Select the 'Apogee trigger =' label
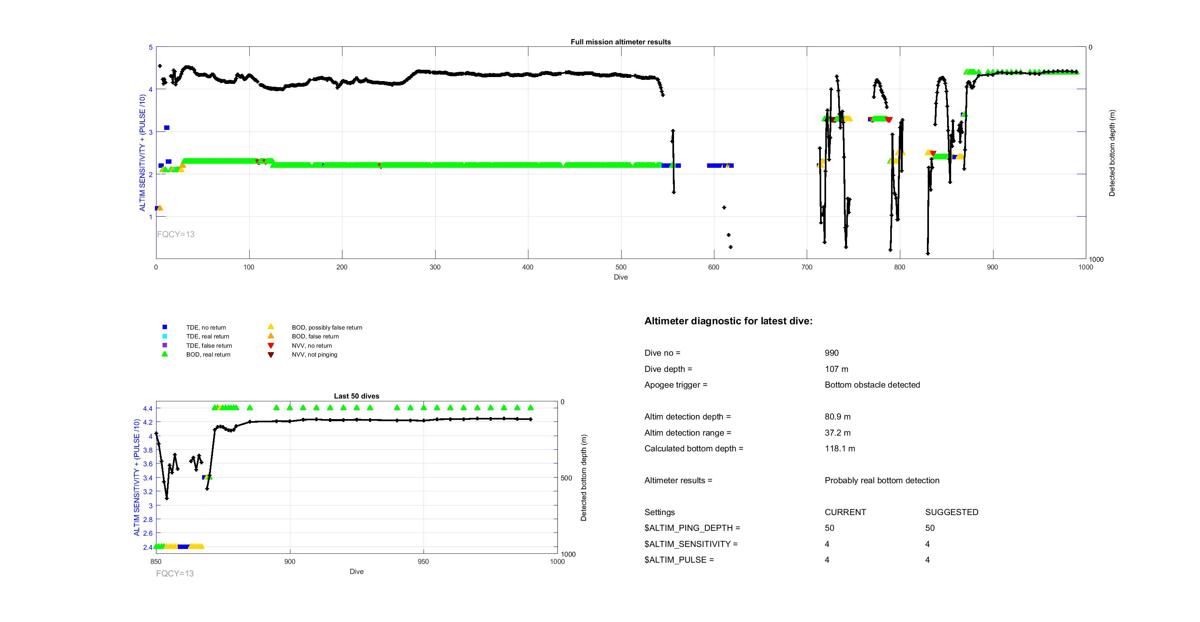The height and width of the screenshot is (622, 1200). [x=676, y=385]
